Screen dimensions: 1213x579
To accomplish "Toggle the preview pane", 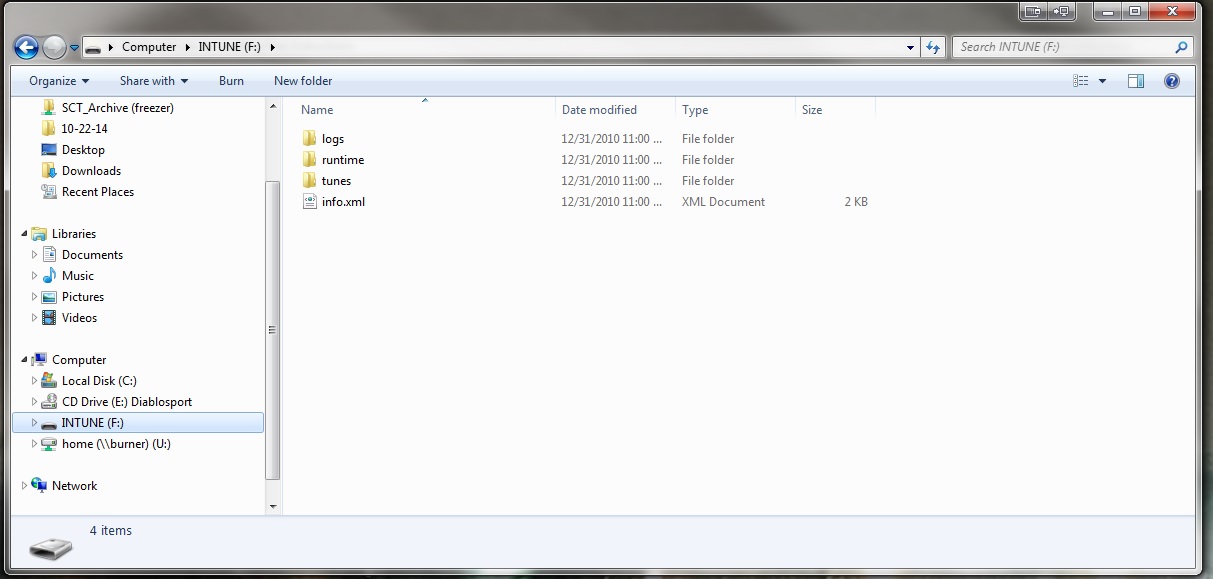I will point(1136,81).
